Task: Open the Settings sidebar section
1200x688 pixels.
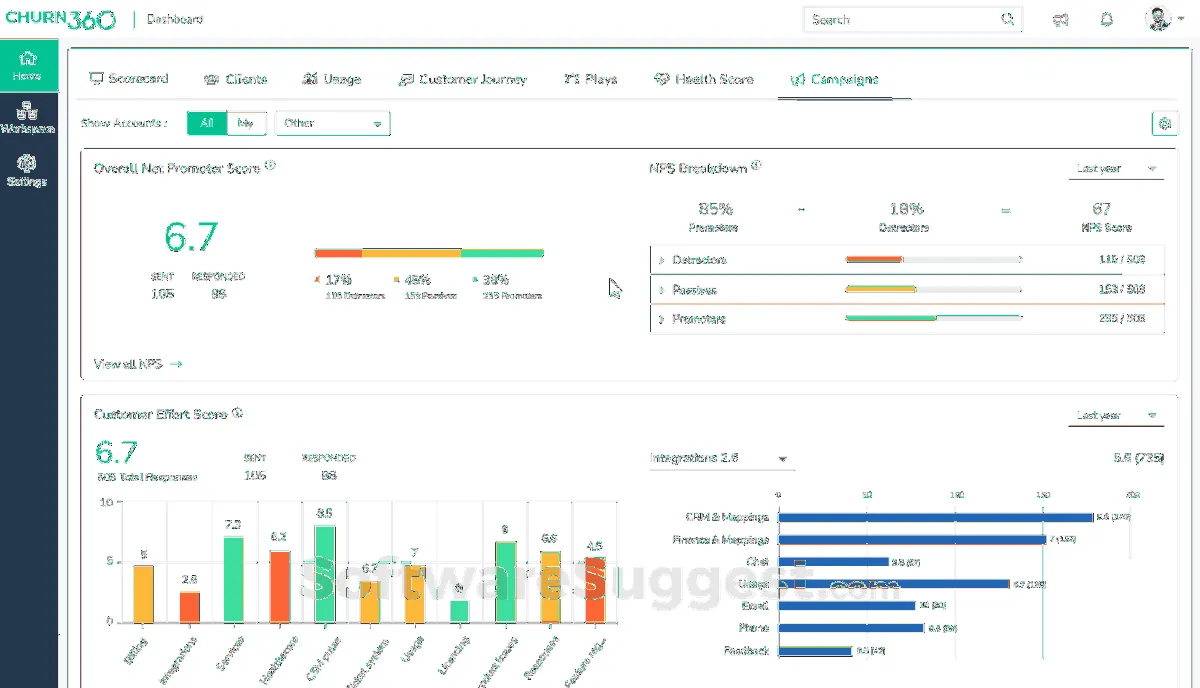Action: pyautogui.click(x=28, y=170)
